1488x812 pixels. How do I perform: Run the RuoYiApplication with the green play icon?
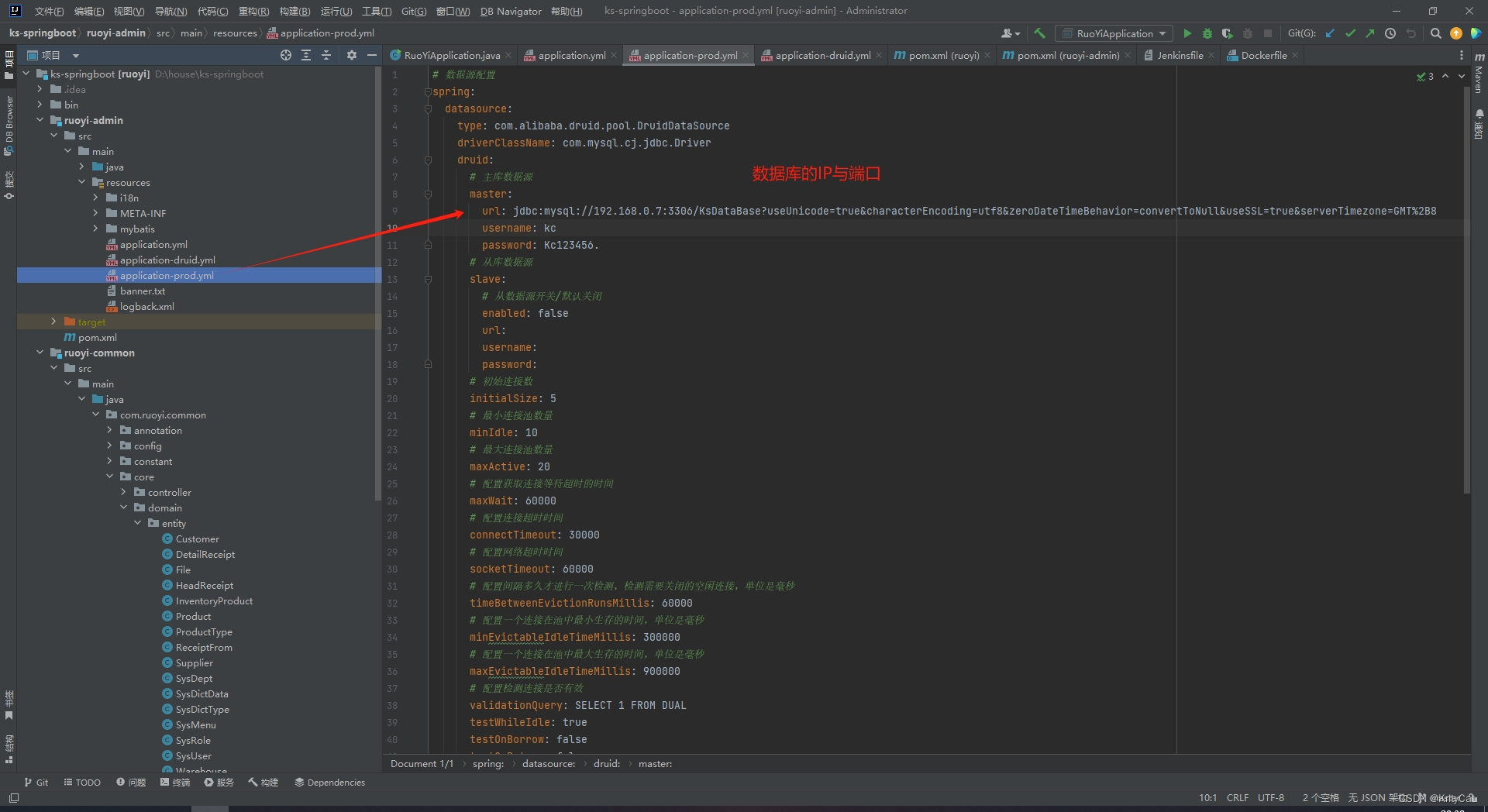click(x=1187, y=33)
